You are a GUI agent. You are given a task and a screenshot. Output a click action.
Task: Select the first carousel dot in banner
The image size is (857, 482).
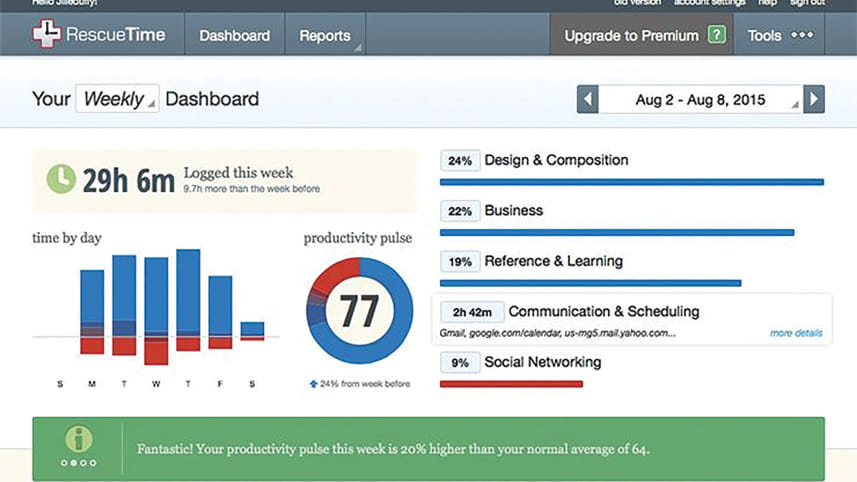(64, 462)
